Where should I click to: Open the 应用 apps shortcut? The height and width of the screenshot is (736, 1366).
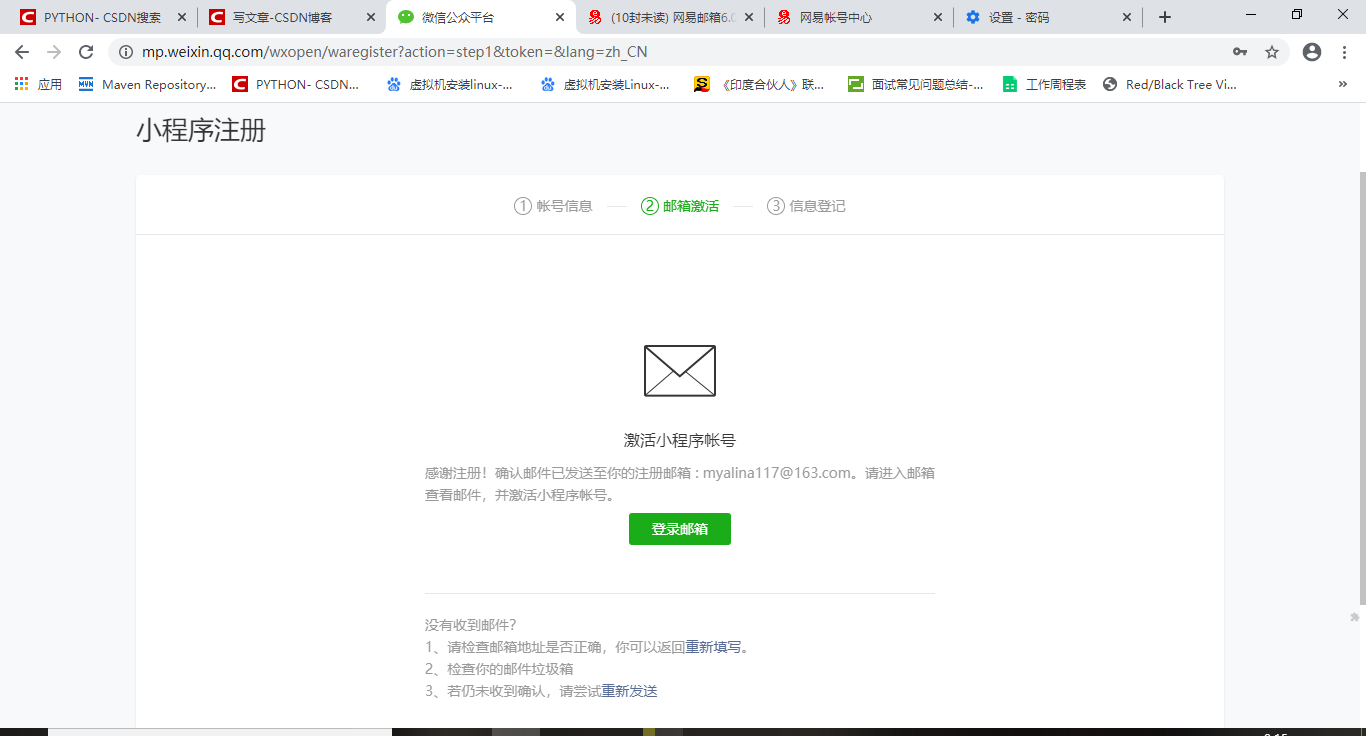(x=38, y=85)
